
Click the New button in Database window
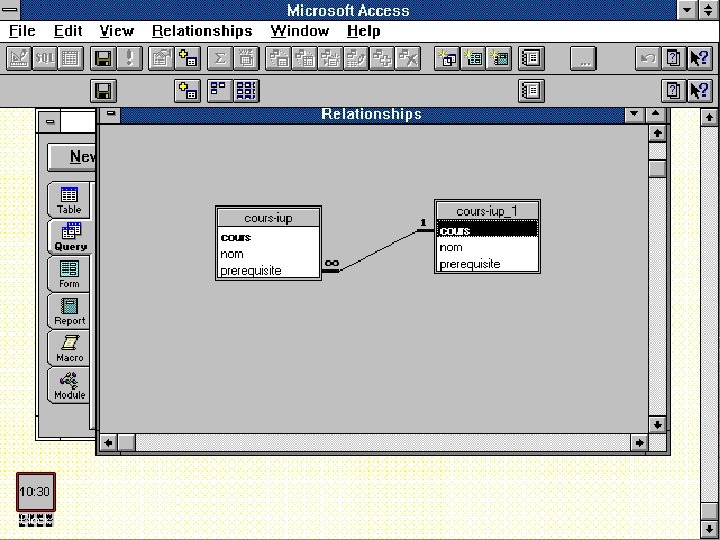click(x=72, y=157)
